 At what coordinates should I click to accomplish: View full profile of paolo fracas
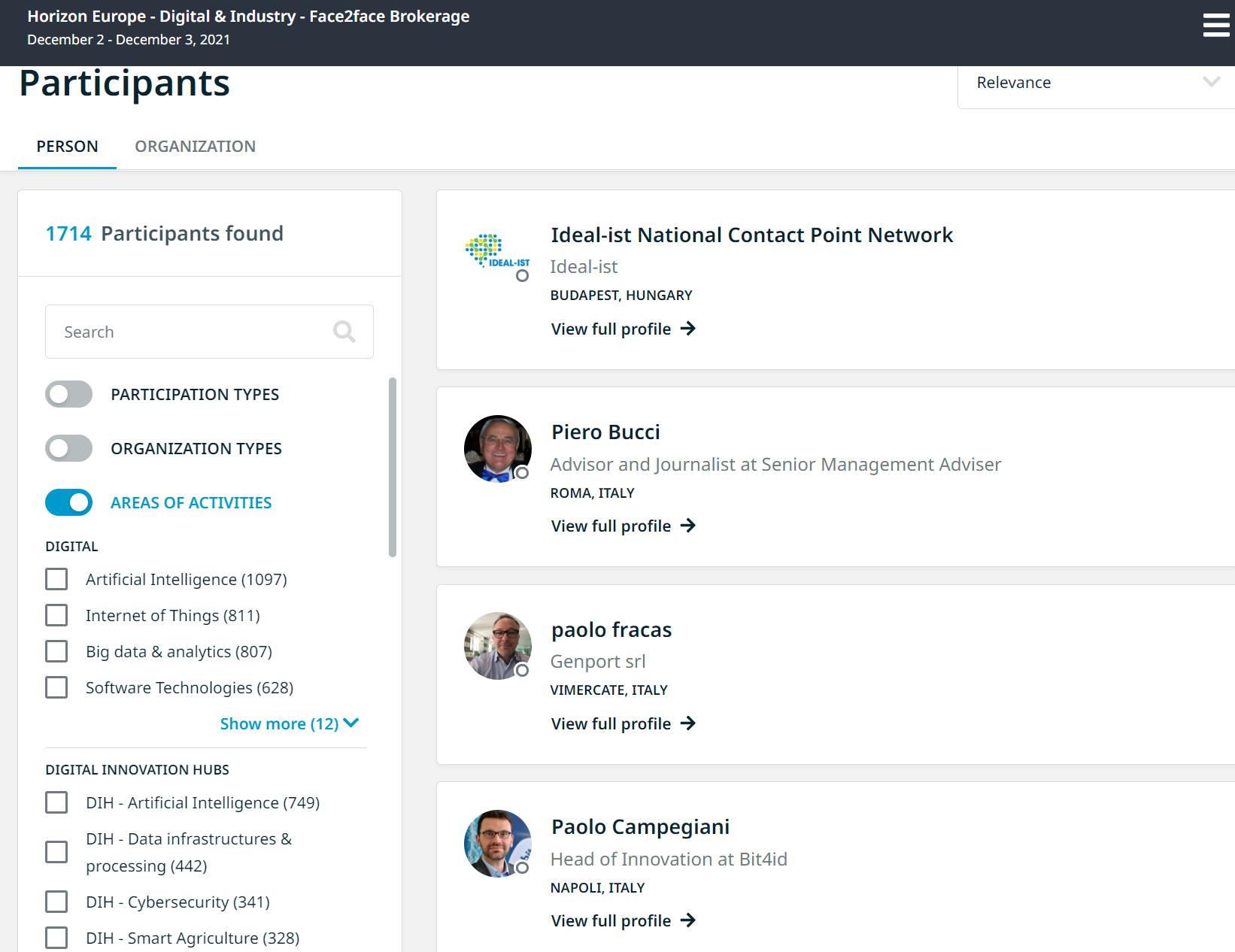[624, 723]
